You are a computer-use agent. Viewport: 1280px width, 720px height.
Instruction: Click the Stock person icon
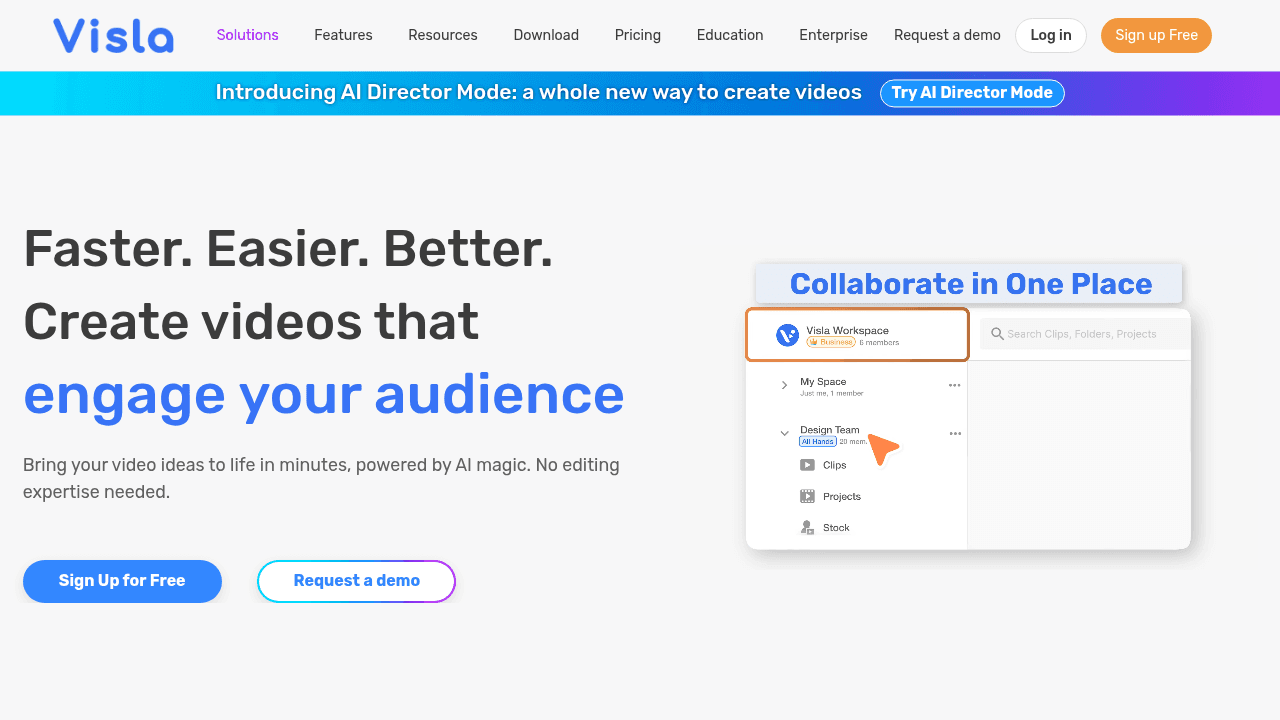tap(807, 528)
